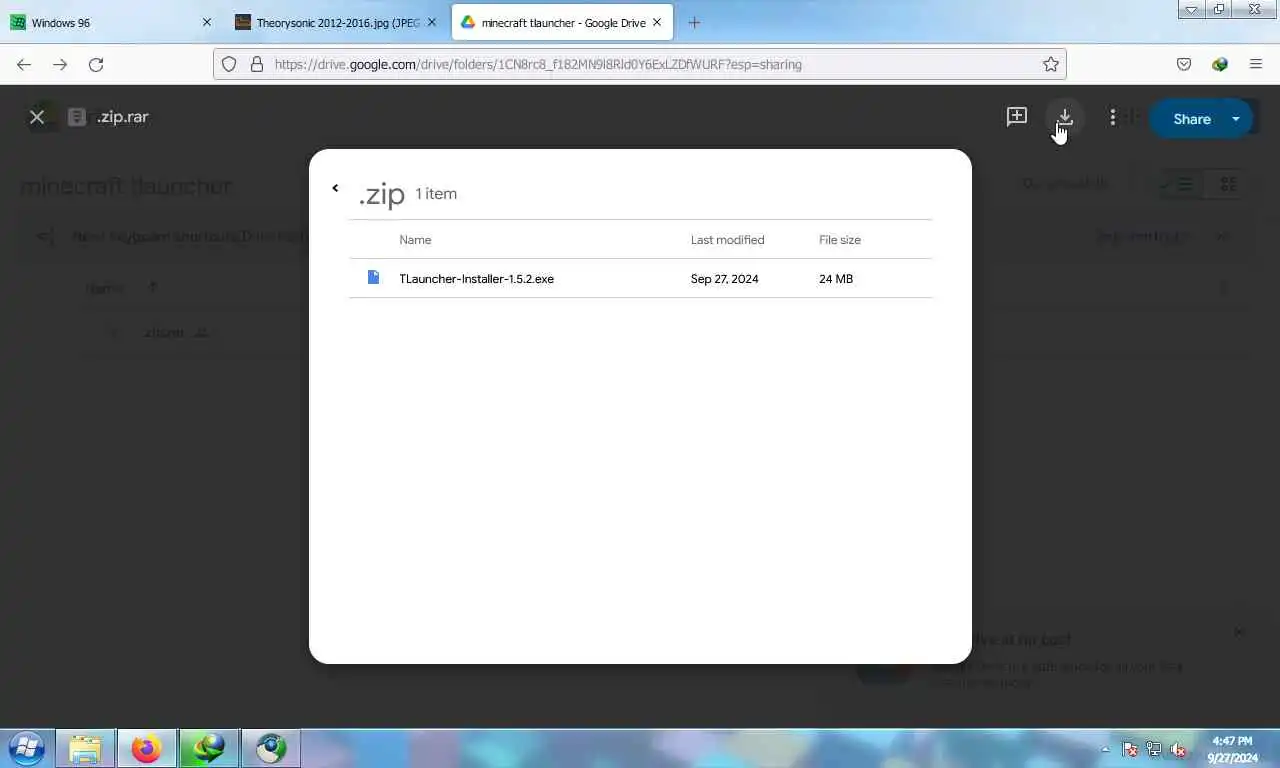Click the tracking protection shield icon

[229, 64]
